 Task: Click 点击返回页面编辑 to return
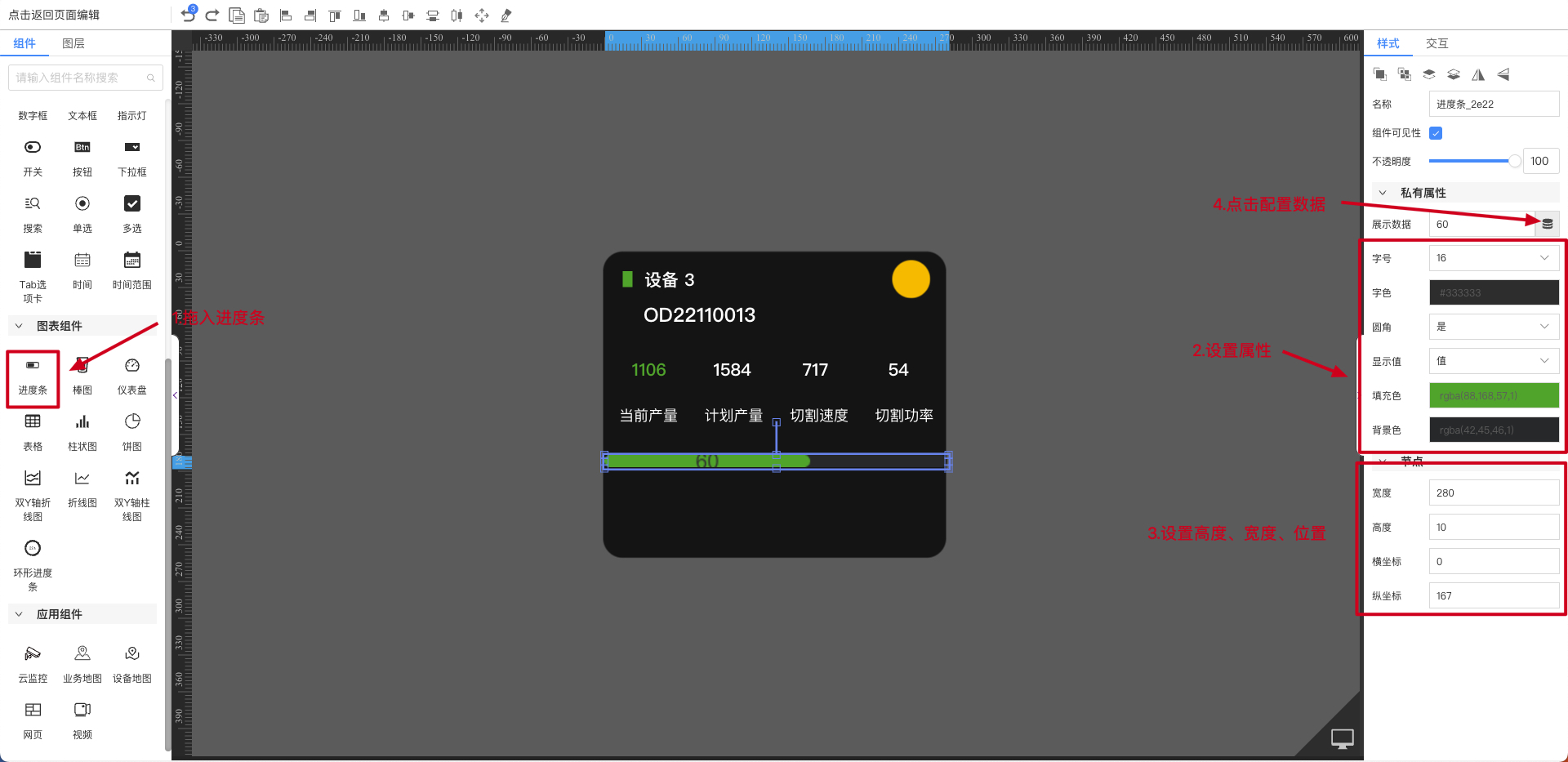[x=54, y=15]
